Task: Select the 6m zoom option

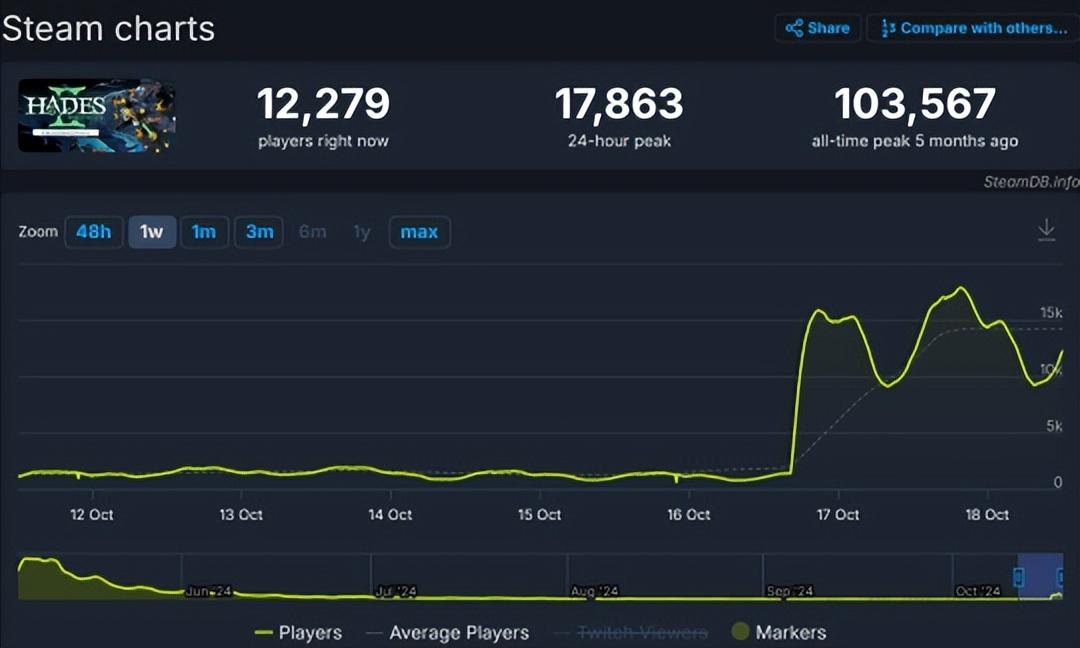Action: click(x=312, y=232)
